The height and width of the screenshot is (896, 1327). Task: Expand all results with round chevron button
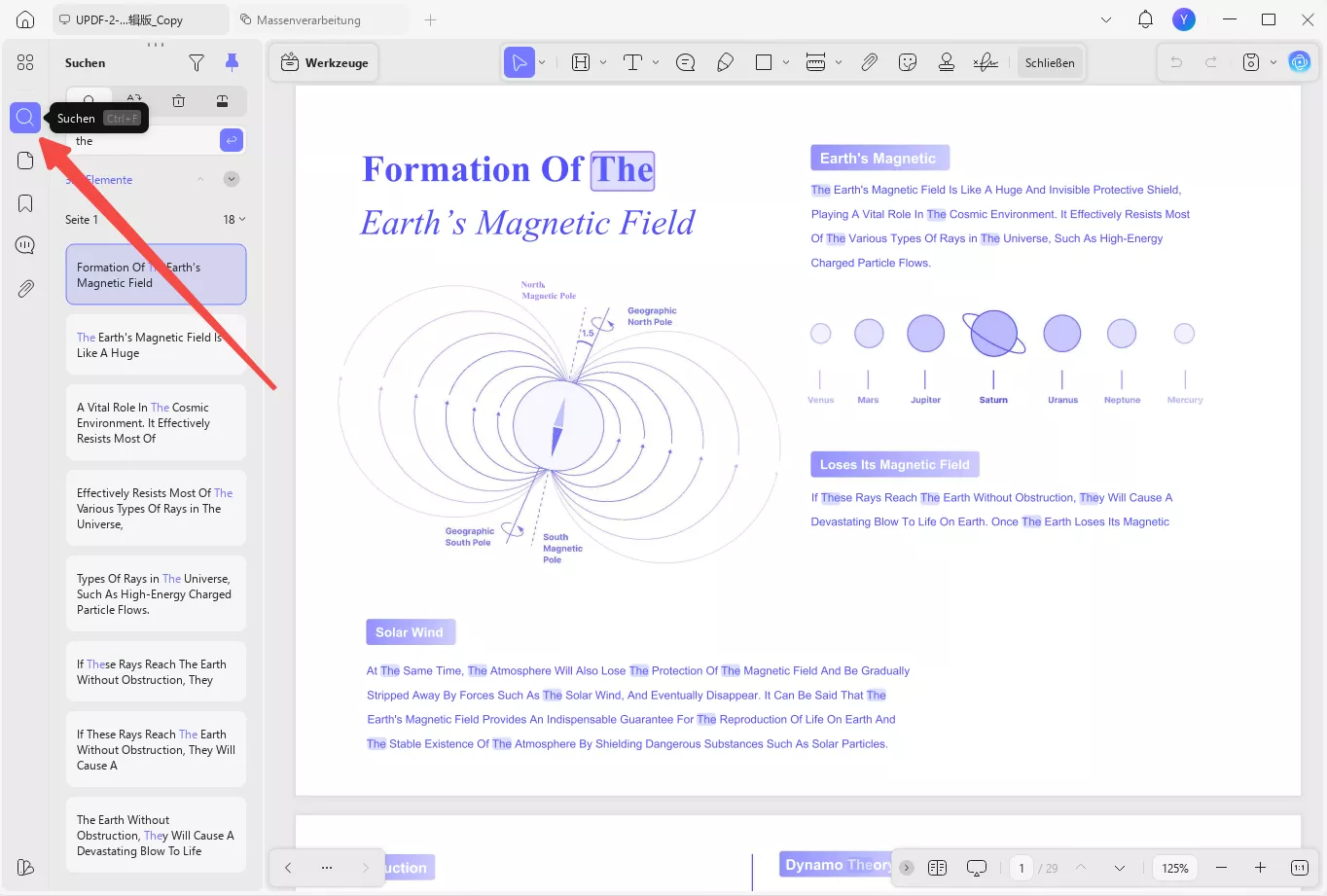click(232, 179)
